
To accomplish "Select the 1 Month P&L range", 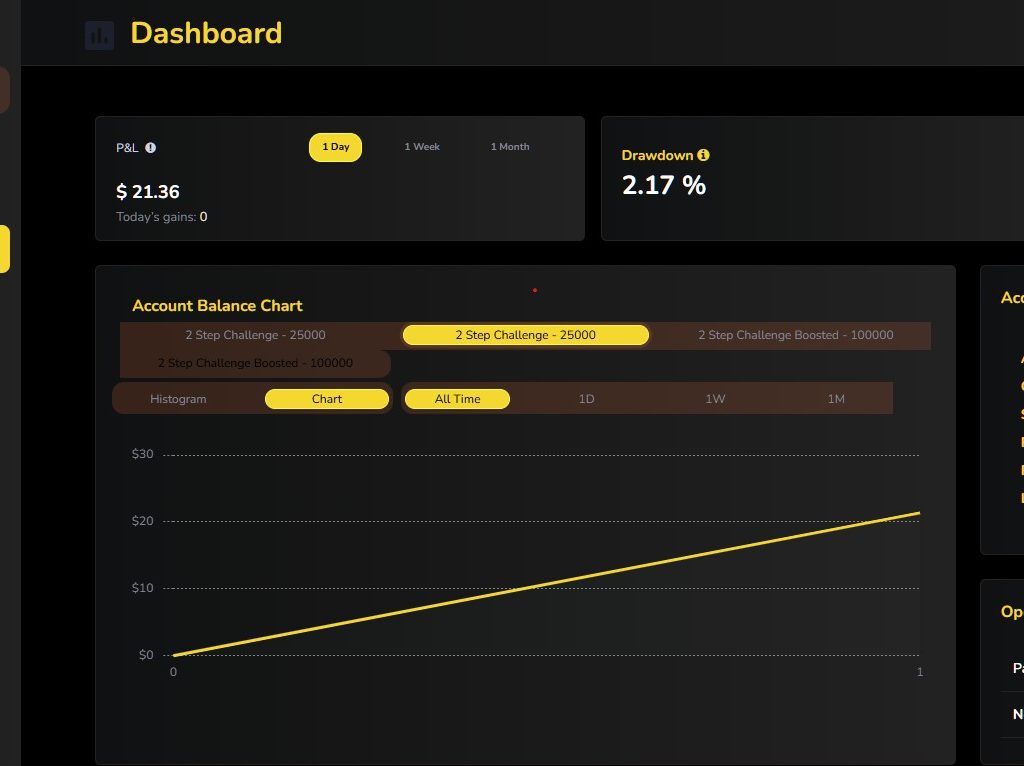I will (509, 147).
